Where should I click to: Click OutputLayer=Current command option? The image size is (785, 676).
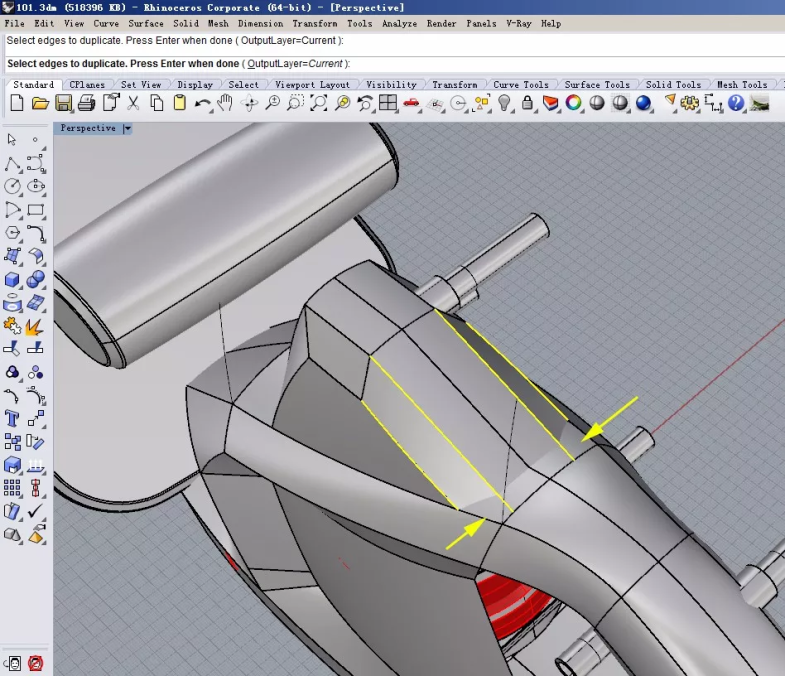coord(296,64)
